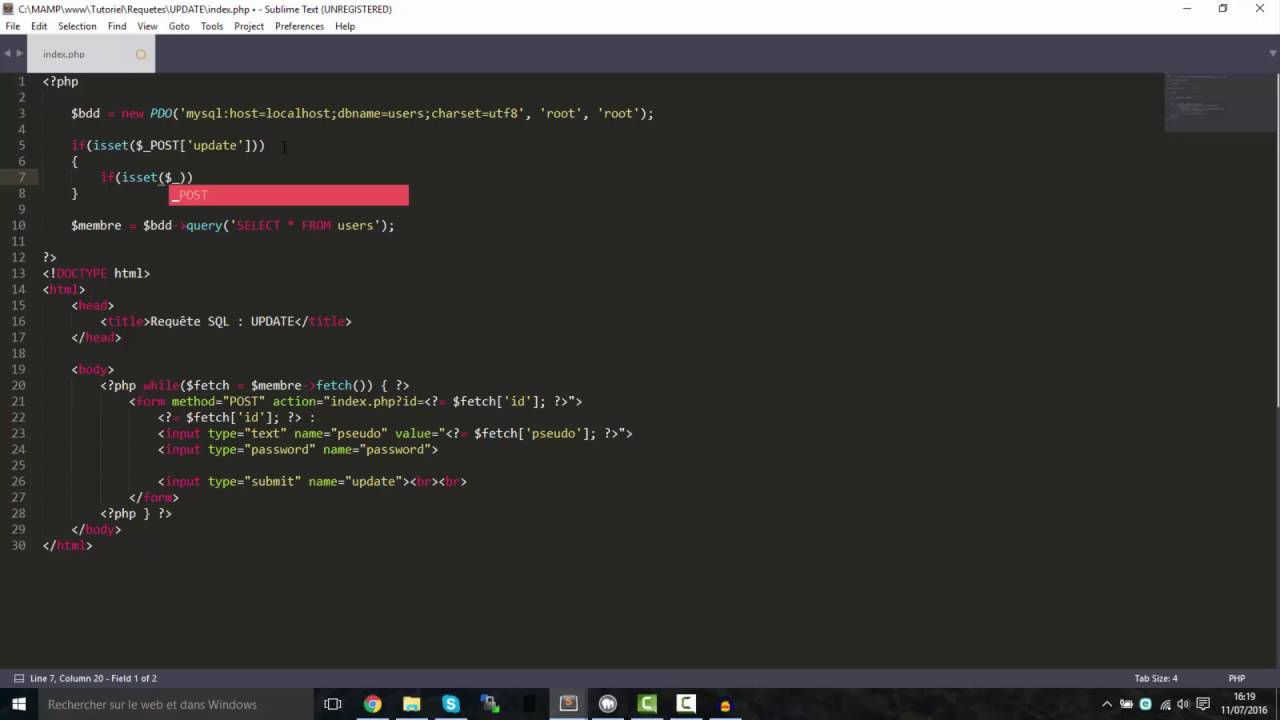
Task: Open white Camtasia Recorder taskbar icon
Action: coord(686,704)
